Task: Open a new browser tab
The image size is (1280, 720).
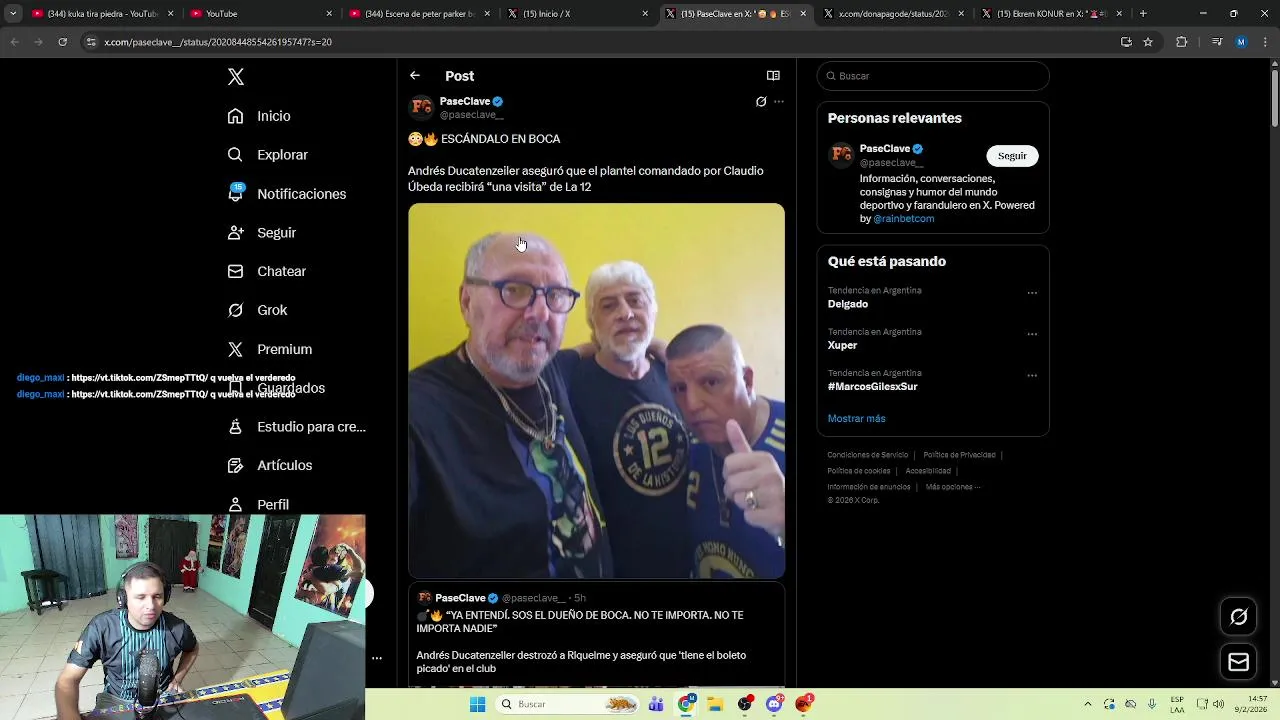Action: pyautogui.click(x=1143, y=14)
